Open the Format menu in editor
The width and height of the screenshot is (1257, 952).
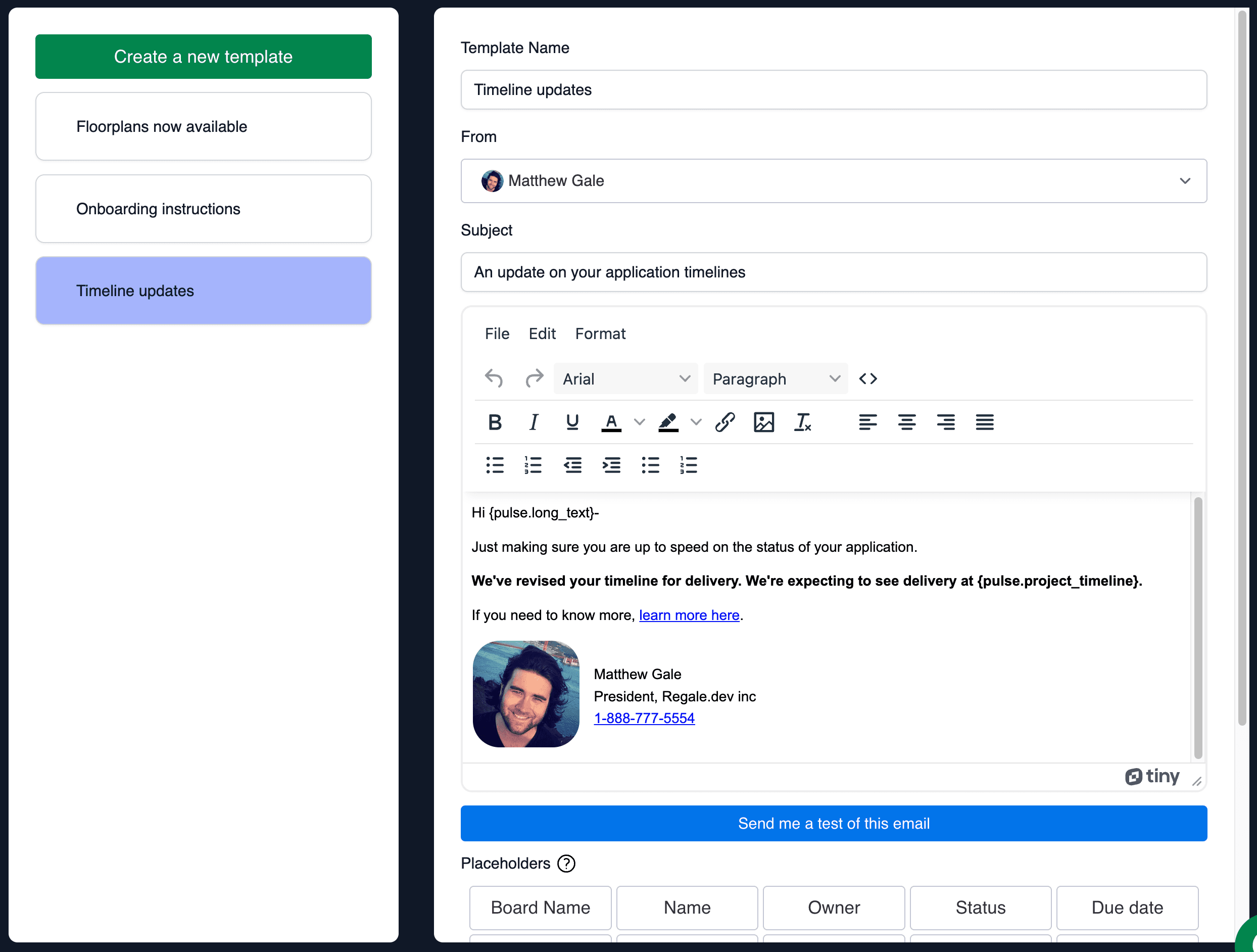point(600,334)
